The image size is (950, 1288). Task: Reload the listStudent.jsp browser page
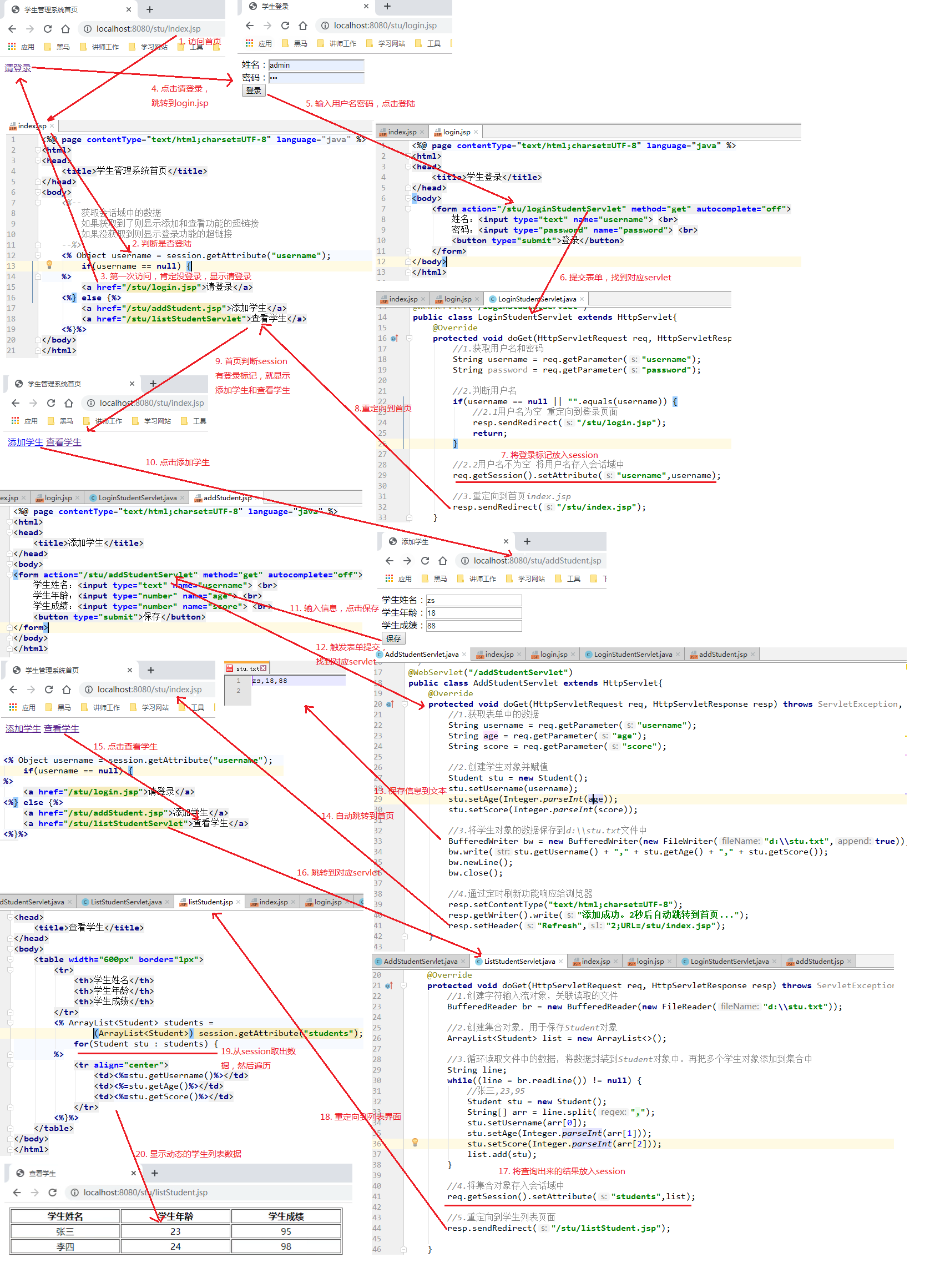coord(52,1193)
